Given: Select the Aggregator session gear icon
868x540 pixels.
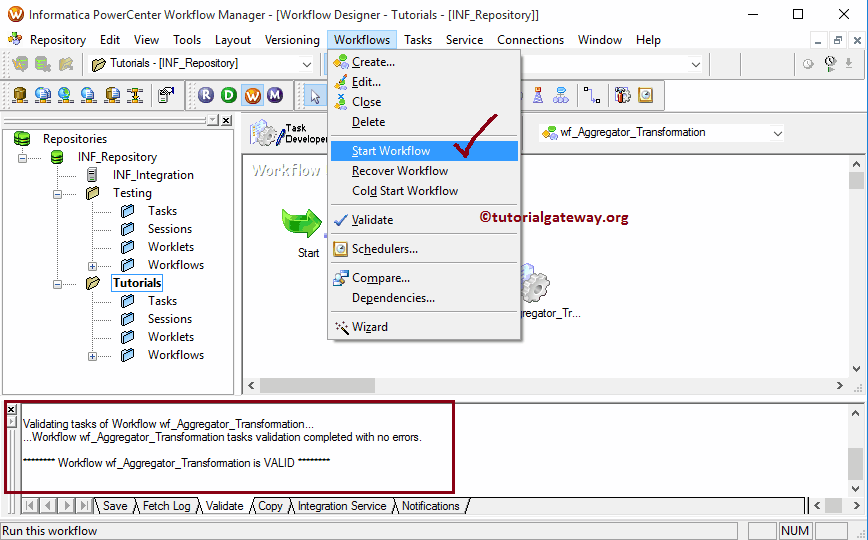Looking at the screenshot, I should [x=535, y=284].
